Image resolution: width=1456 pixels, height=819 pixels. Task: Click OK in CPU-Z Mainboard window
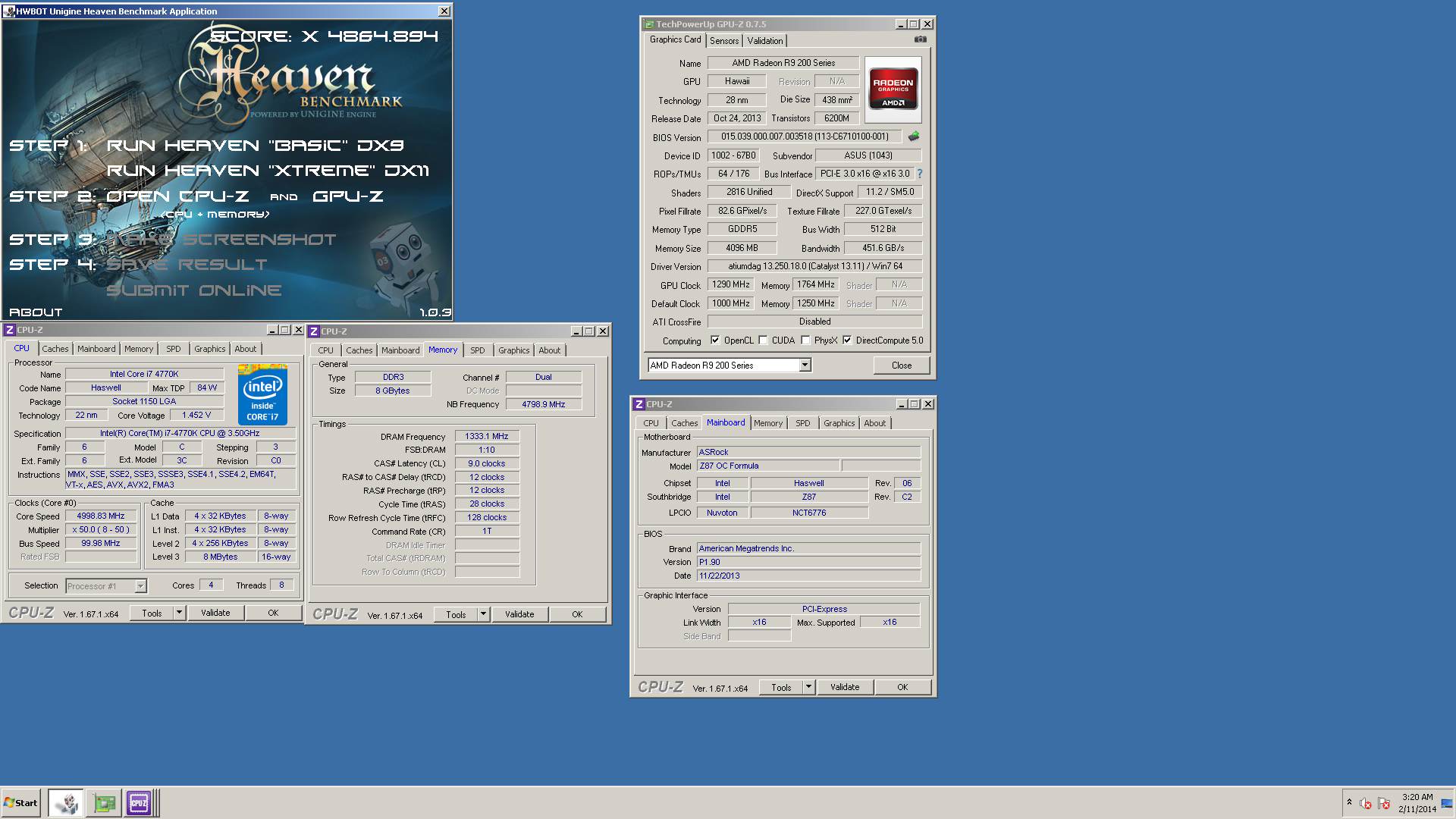[902, 687]
